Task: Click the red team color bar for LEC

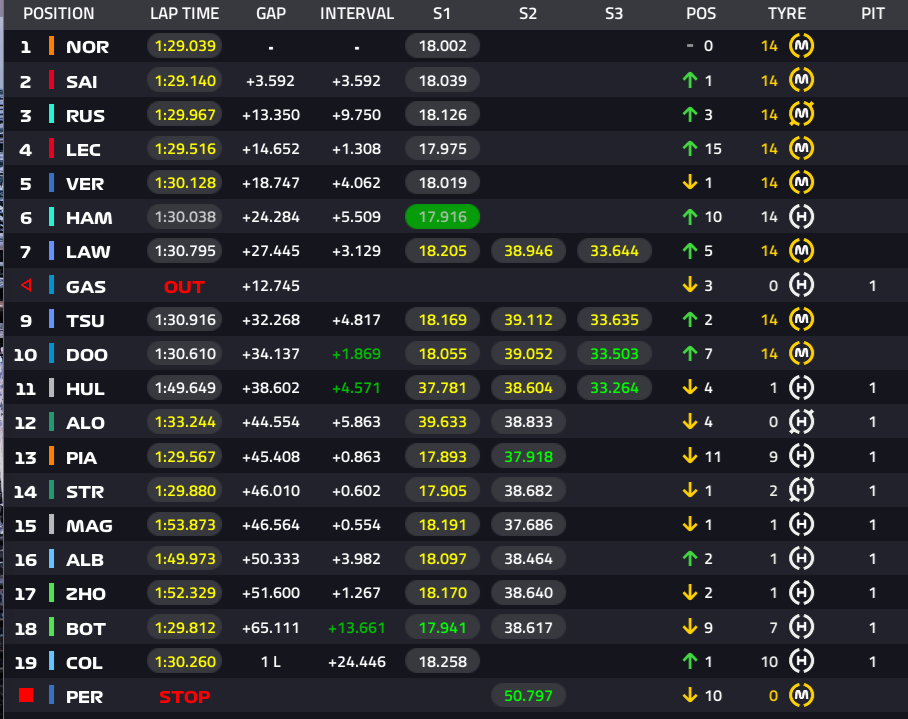Action: point(52,148)
